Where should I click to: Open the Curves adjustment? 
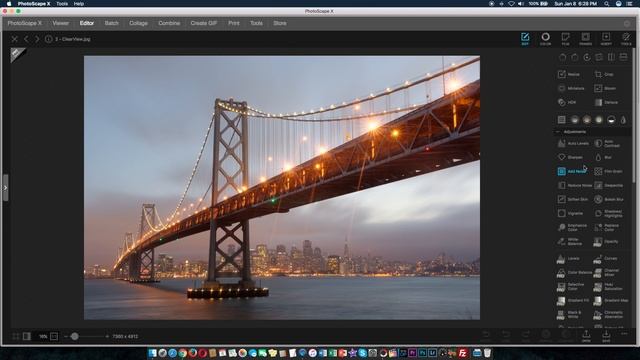[x=606, y=258]
